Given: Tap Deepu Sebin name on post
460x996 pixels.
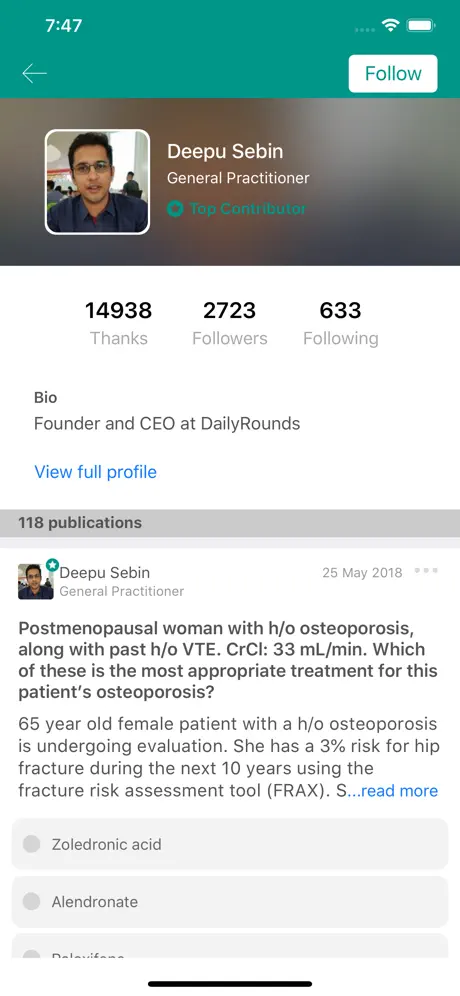Looking at the screenshot, I should (x=105, y=572).
